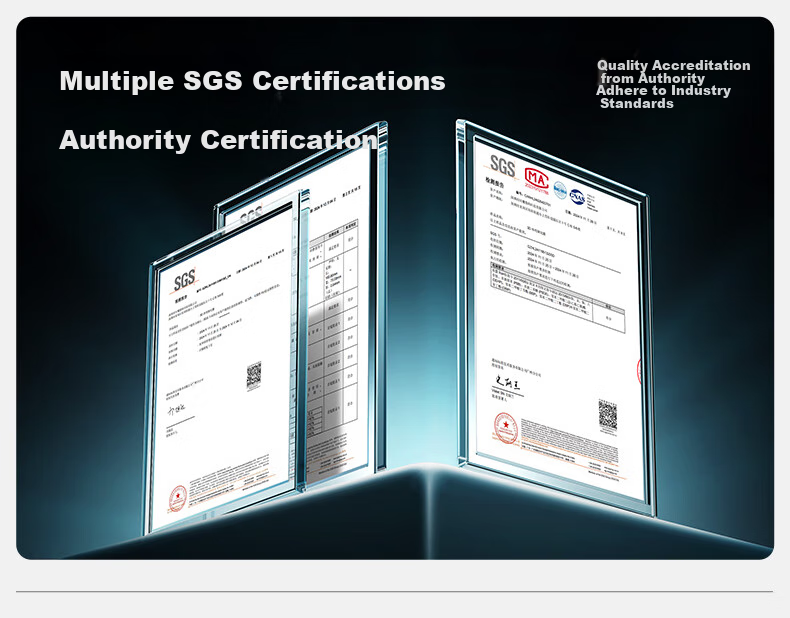
Task: Click the "Quality Accreditation from Authority" text
Action: (672, 72)
